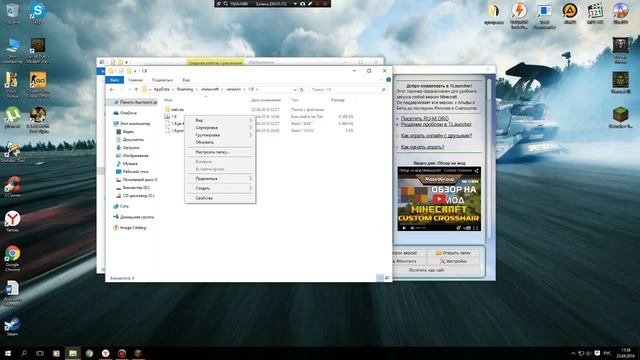
Task: Open TLauncher link Как играть онлайн с друзьями?
Action: pyautogui.click(x=436, y=135)
